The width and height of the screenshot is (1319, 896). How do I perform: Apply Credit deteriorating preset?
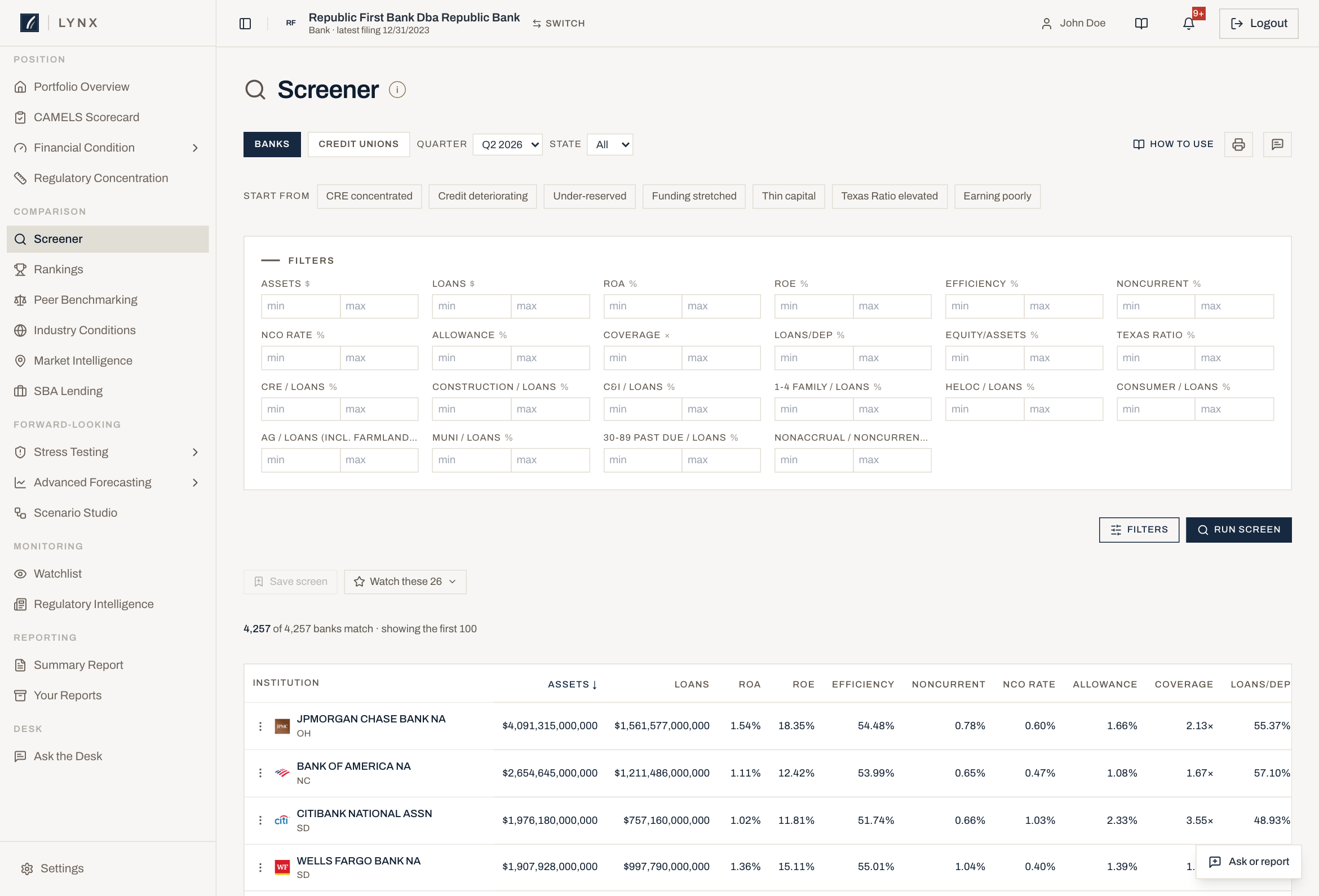483,196
